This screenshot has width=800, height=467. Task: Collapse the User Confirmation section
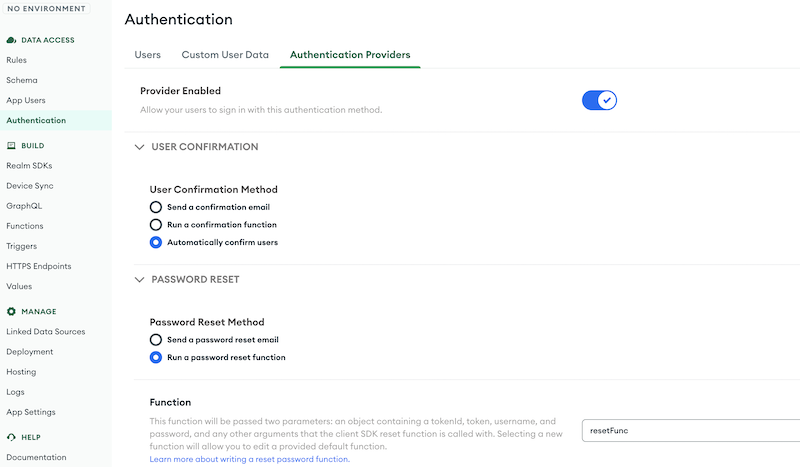[139, 147]
